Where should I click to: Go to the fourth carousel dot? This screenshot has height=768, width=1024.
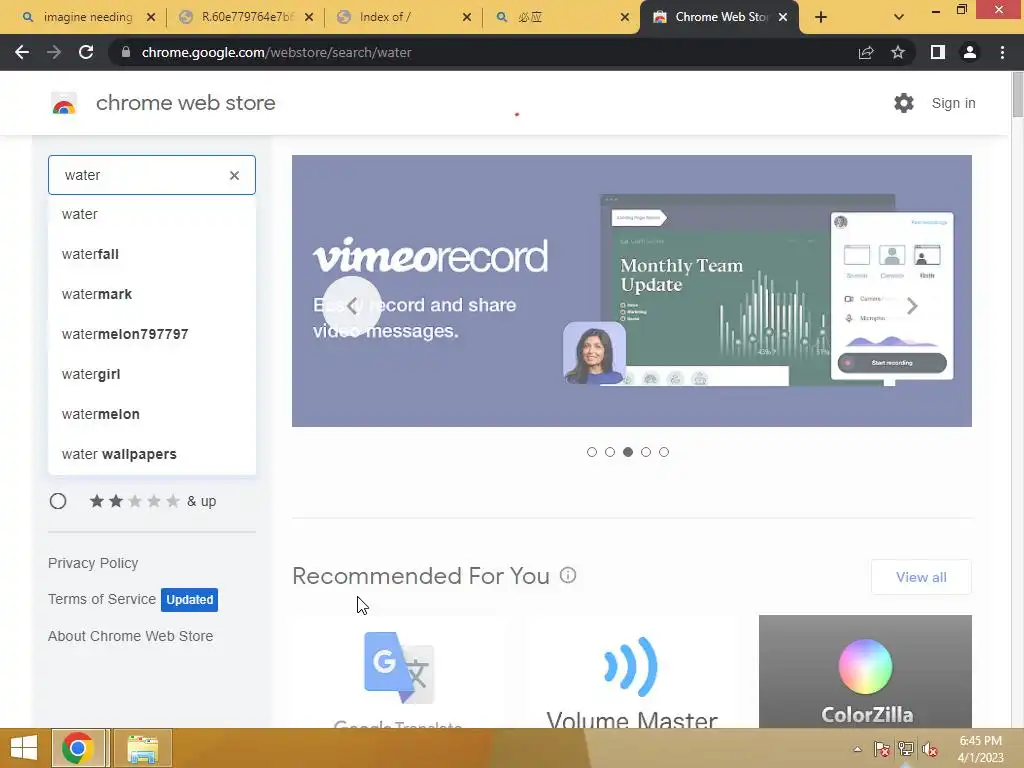646,452
